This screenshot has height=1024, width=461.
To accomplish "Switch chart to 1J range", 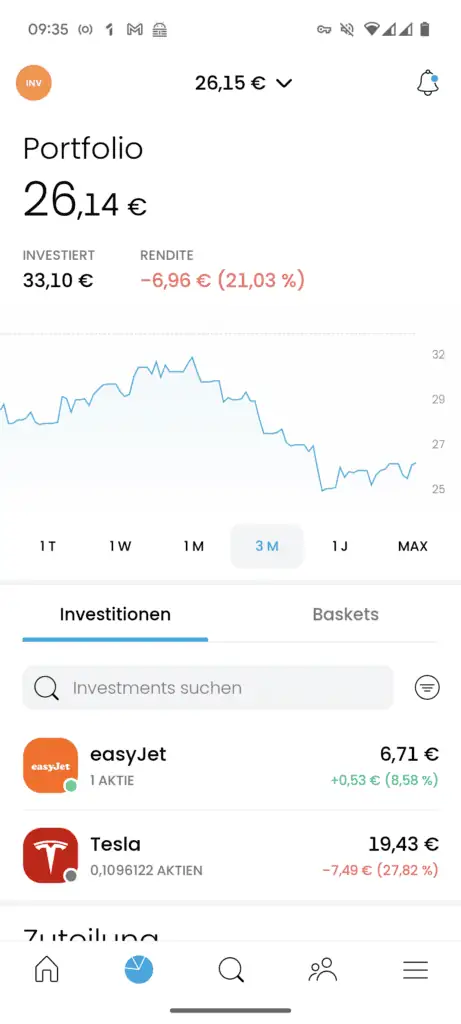I will [x=340, y=546].
